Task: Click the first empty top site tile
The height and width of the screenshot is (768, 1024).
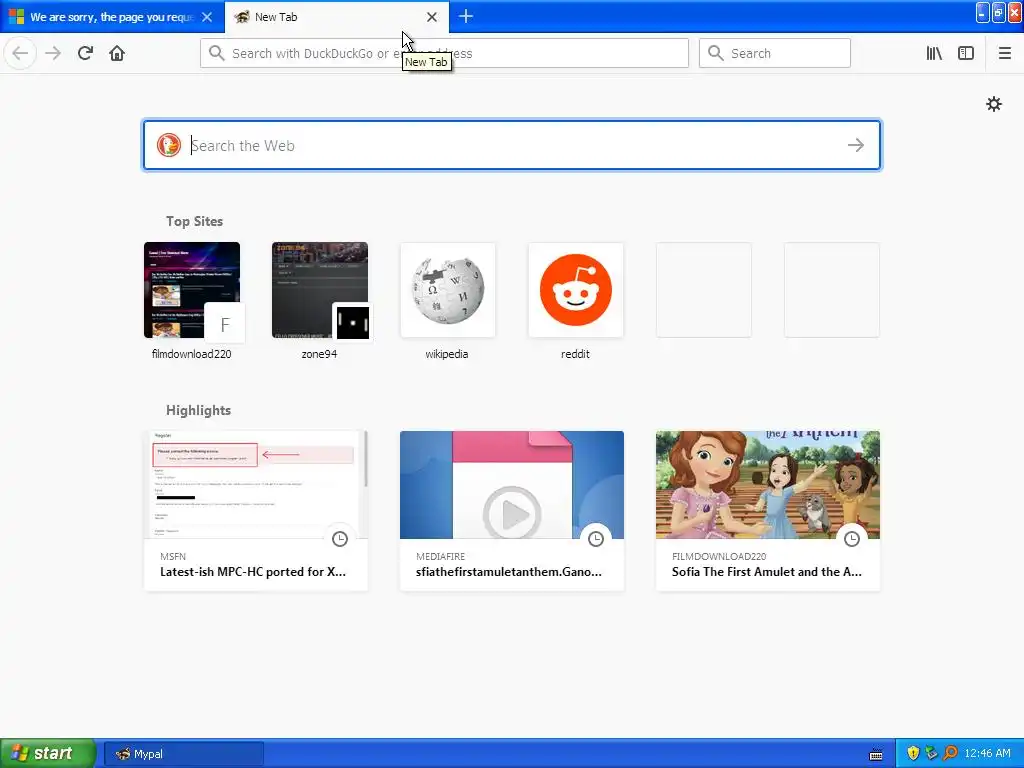Action: pos(703,290)
